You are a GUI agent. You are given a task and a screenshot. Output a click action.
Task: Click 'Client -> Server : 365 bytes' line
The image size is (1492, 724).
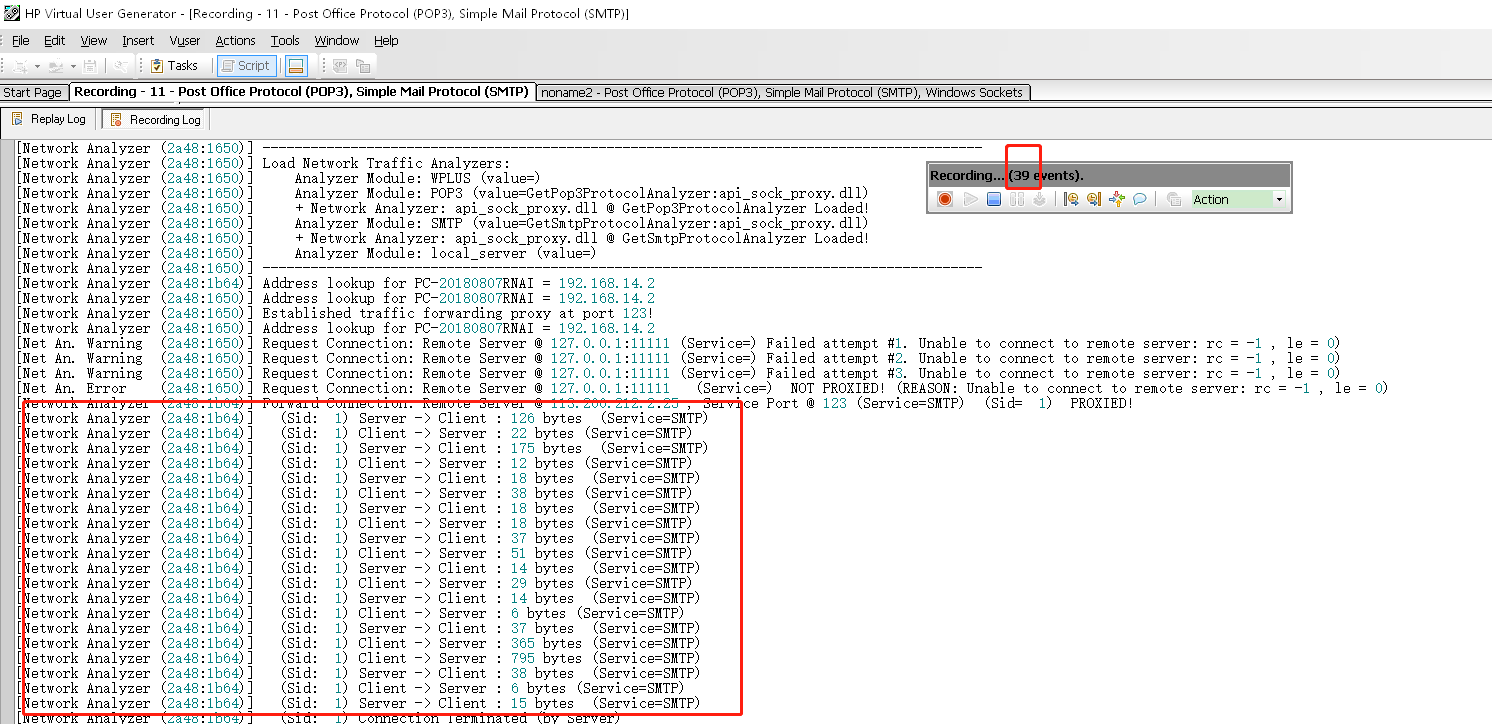click(360, 643)
